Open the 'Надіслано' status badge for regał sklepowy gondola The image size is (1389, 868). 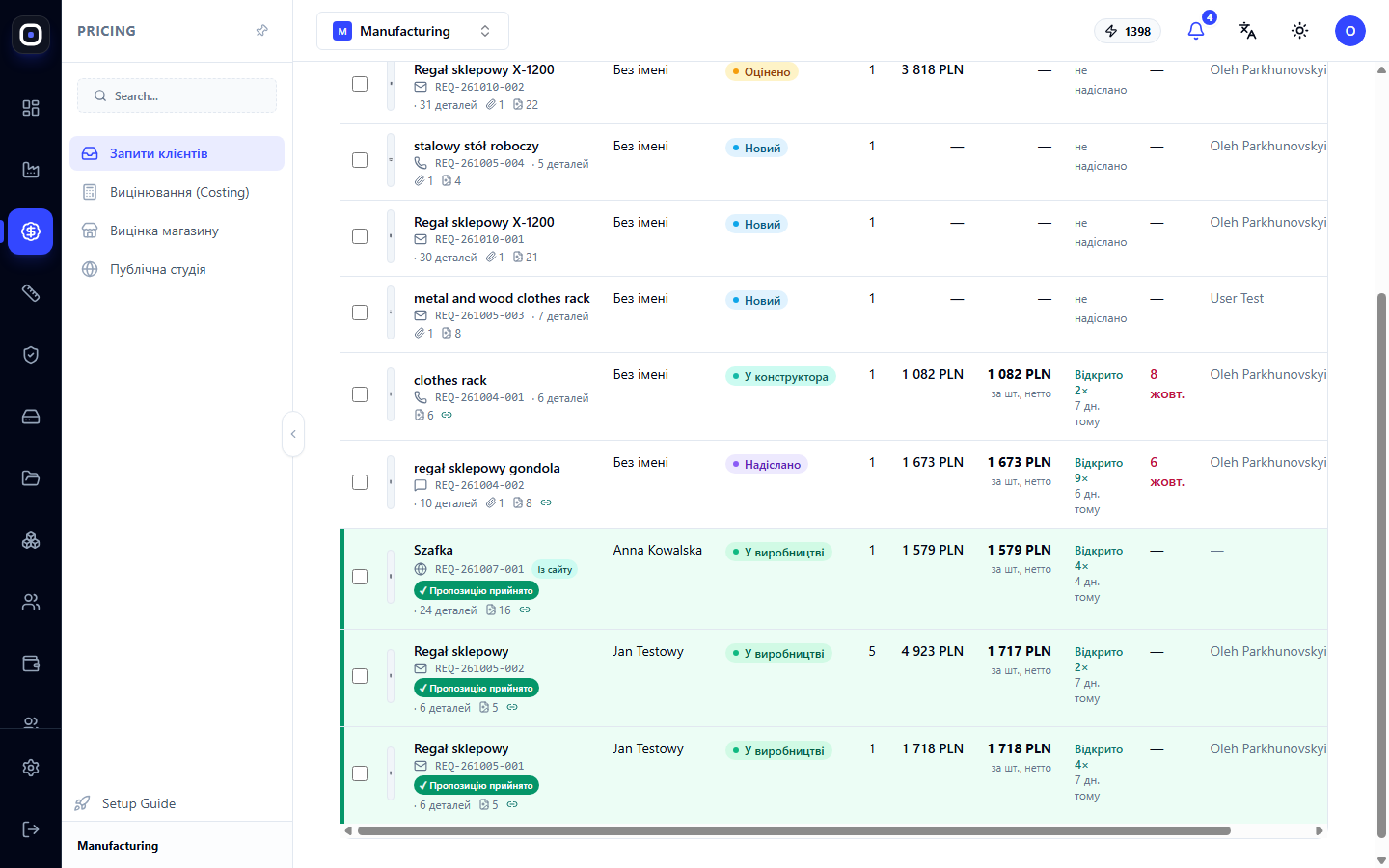click(767, 465)
